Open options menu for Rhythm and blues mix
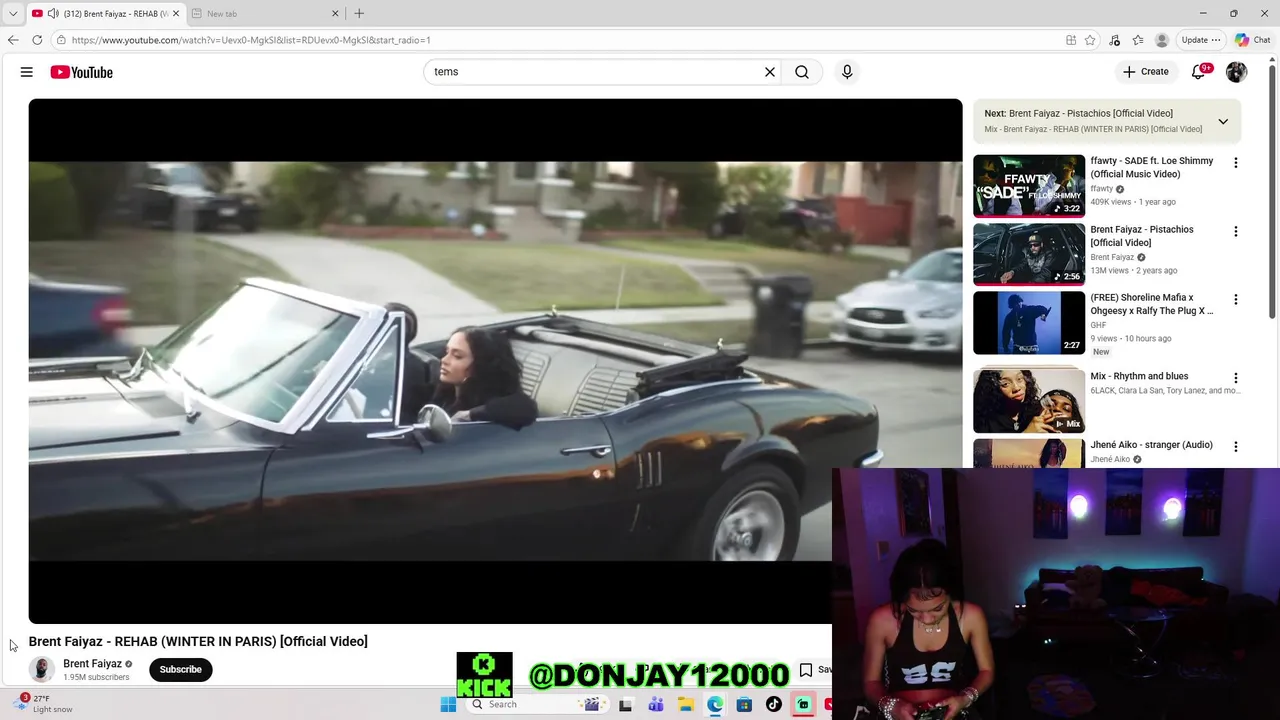The image size is (1280, 720). 1236,378
